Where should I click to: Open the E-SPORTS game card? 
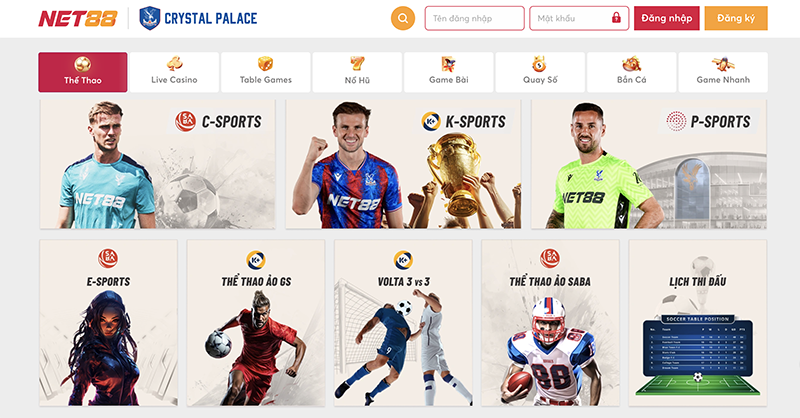click(x=108, y=323)
